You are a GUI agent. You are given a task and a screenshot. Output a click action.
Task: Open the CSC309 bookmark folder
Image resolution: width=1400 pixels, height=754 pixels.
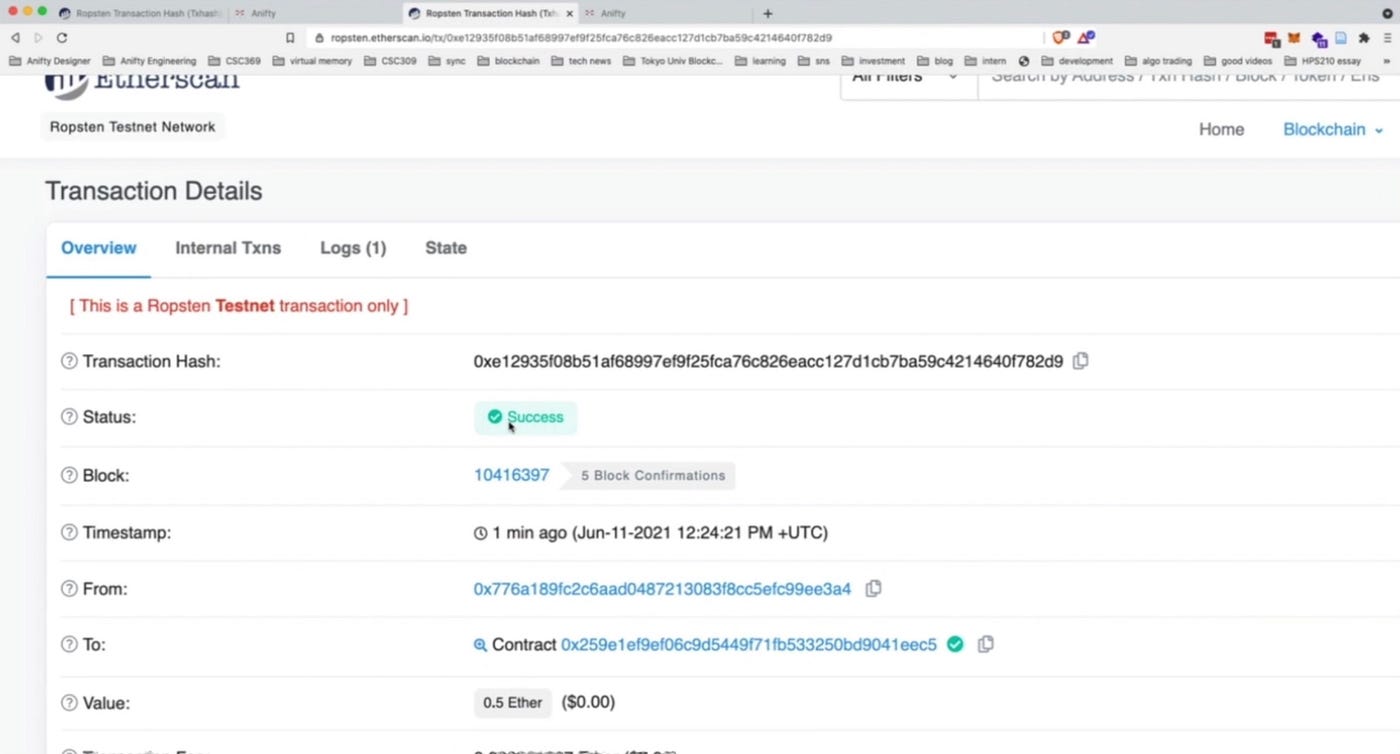click(390, 61)
